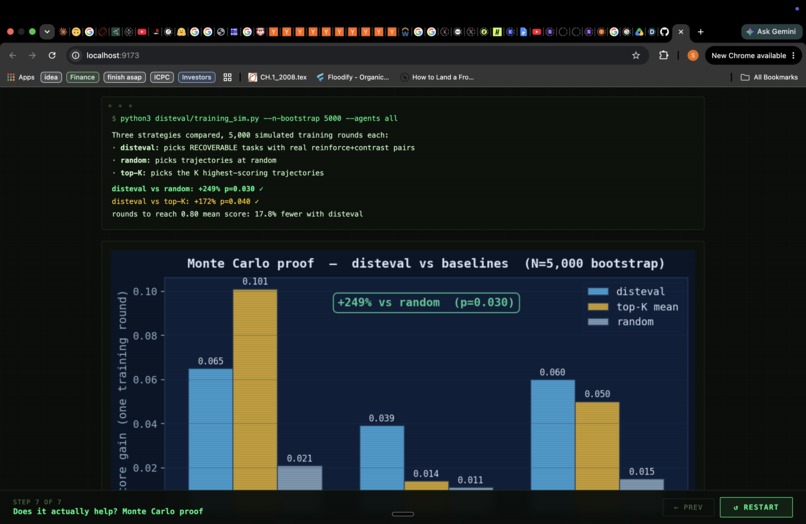The image size is (806, 524).
Task: Open the tab groups grid icon
Action: (227, 77)
